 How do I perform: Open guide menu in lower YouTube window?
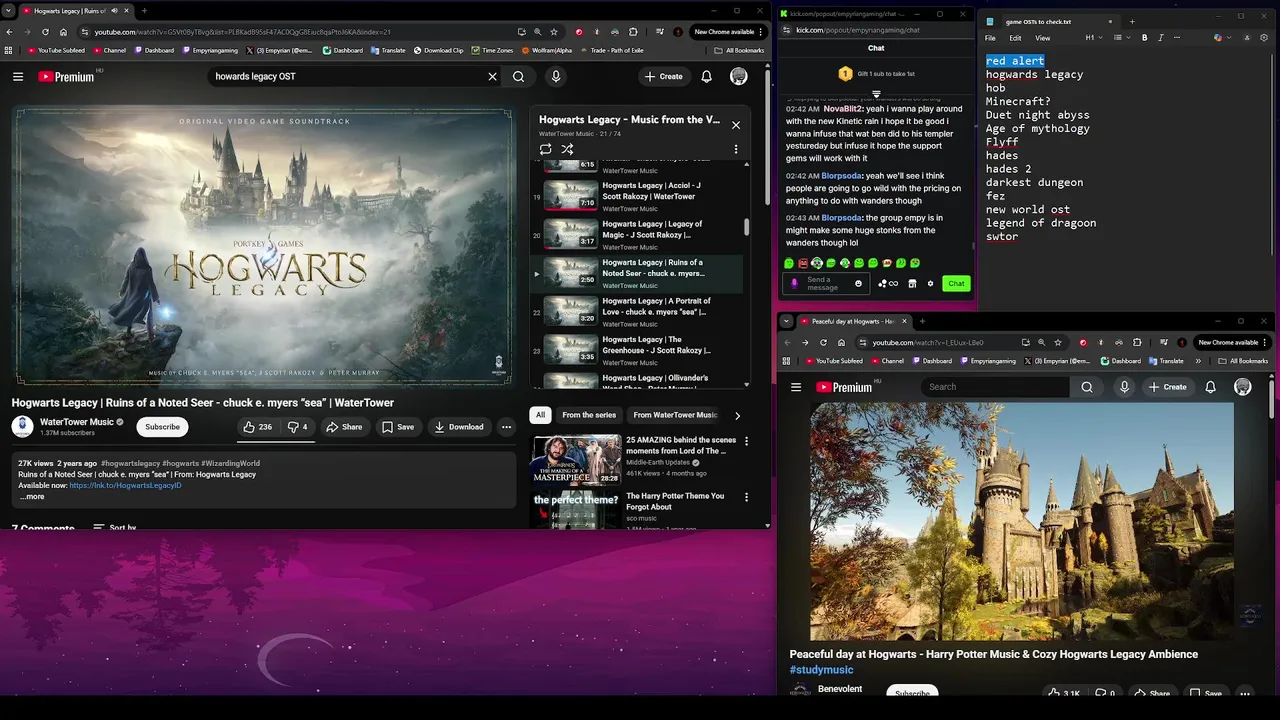pyautogui.click(x=796, y=387)
